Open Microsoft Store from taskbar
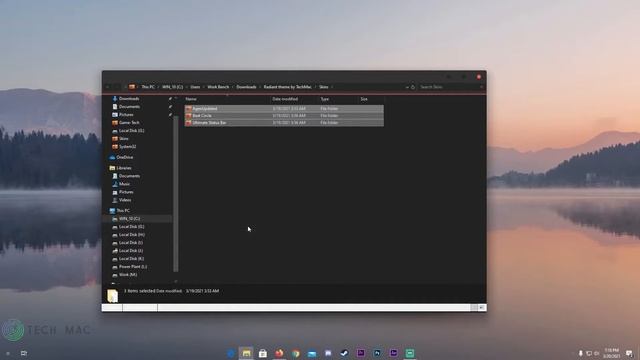 coord(263,353)
